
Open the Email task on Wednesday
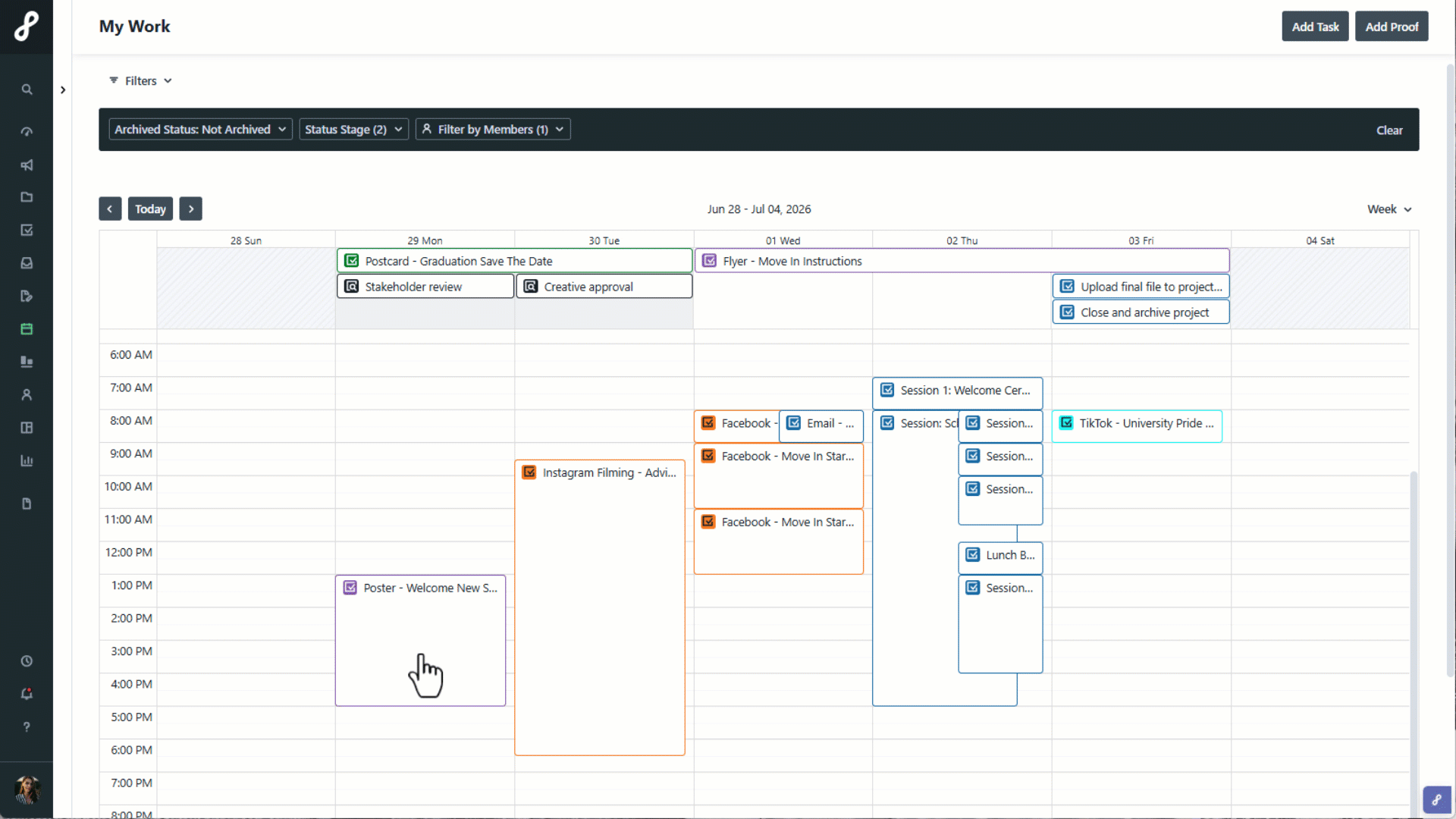(821, 425)
